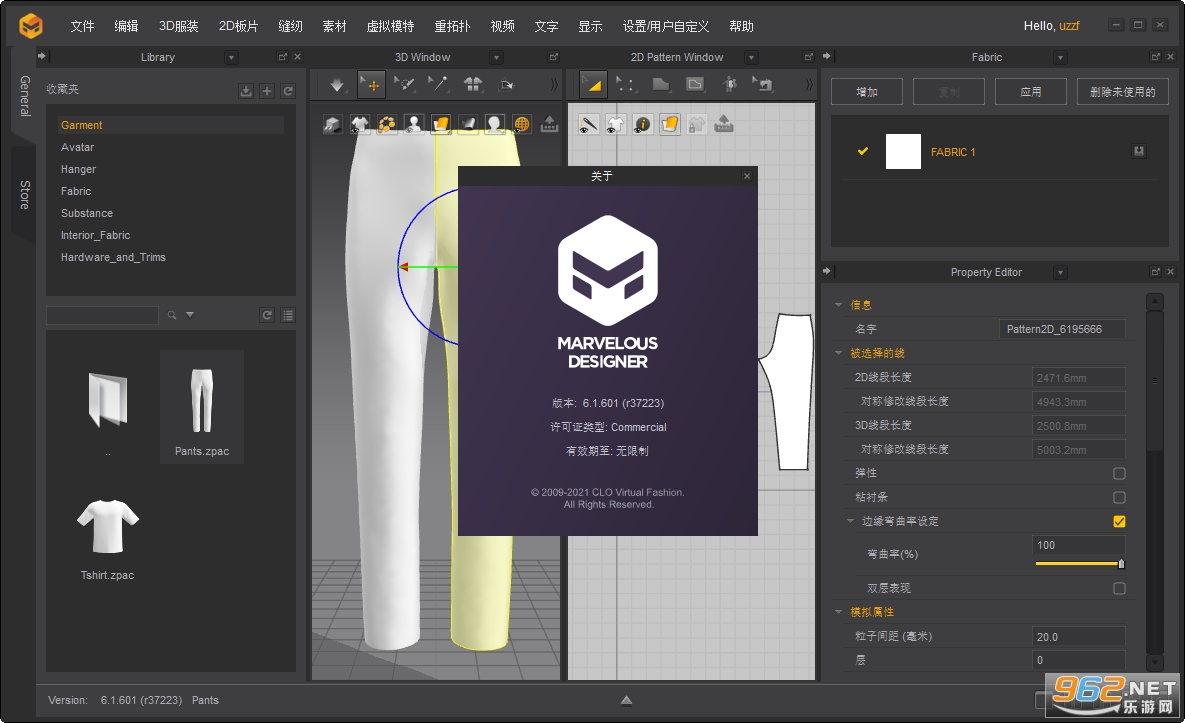Close the 关于 about dialog
The height and width of the screenshot is (723, 1185).
click(x=747, y=176)
